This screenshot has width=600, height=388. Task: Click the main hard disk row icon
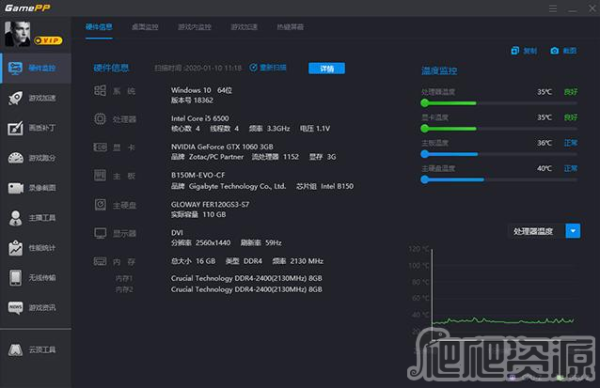tap(100, 205)
